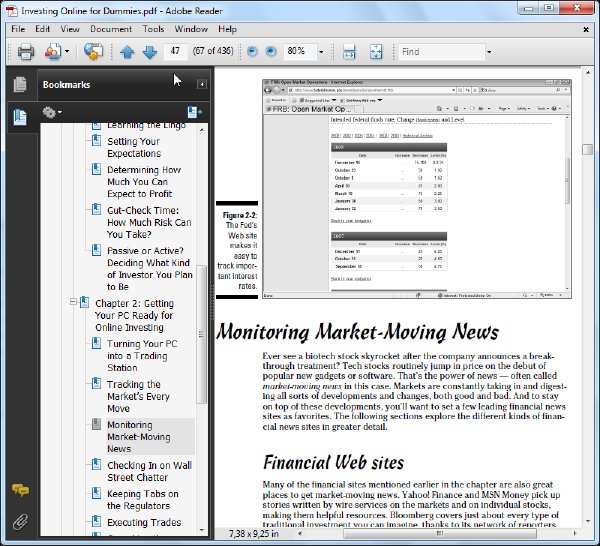The width and height of the screenshot is (600, 546).
Task: Click the Monitoring Market-Moving News heading
Action: point(357,331)
